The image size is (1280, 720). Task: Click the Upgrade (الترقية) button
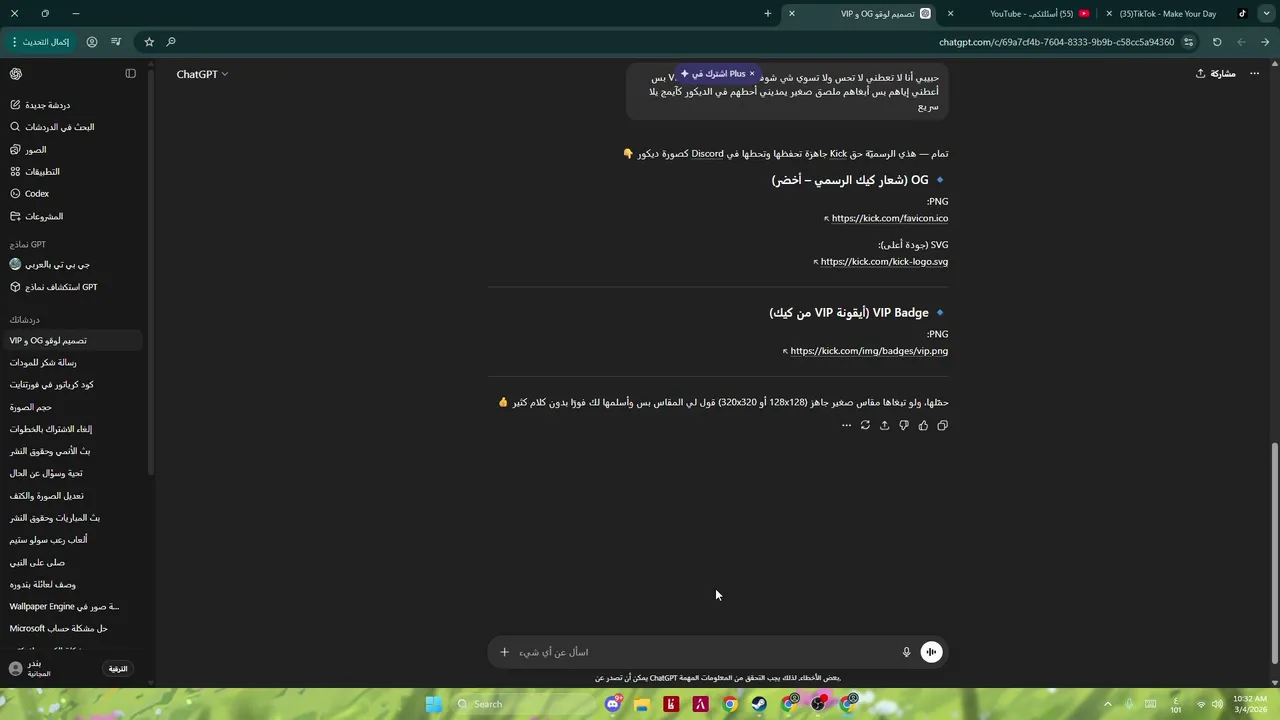coord(118,668)
